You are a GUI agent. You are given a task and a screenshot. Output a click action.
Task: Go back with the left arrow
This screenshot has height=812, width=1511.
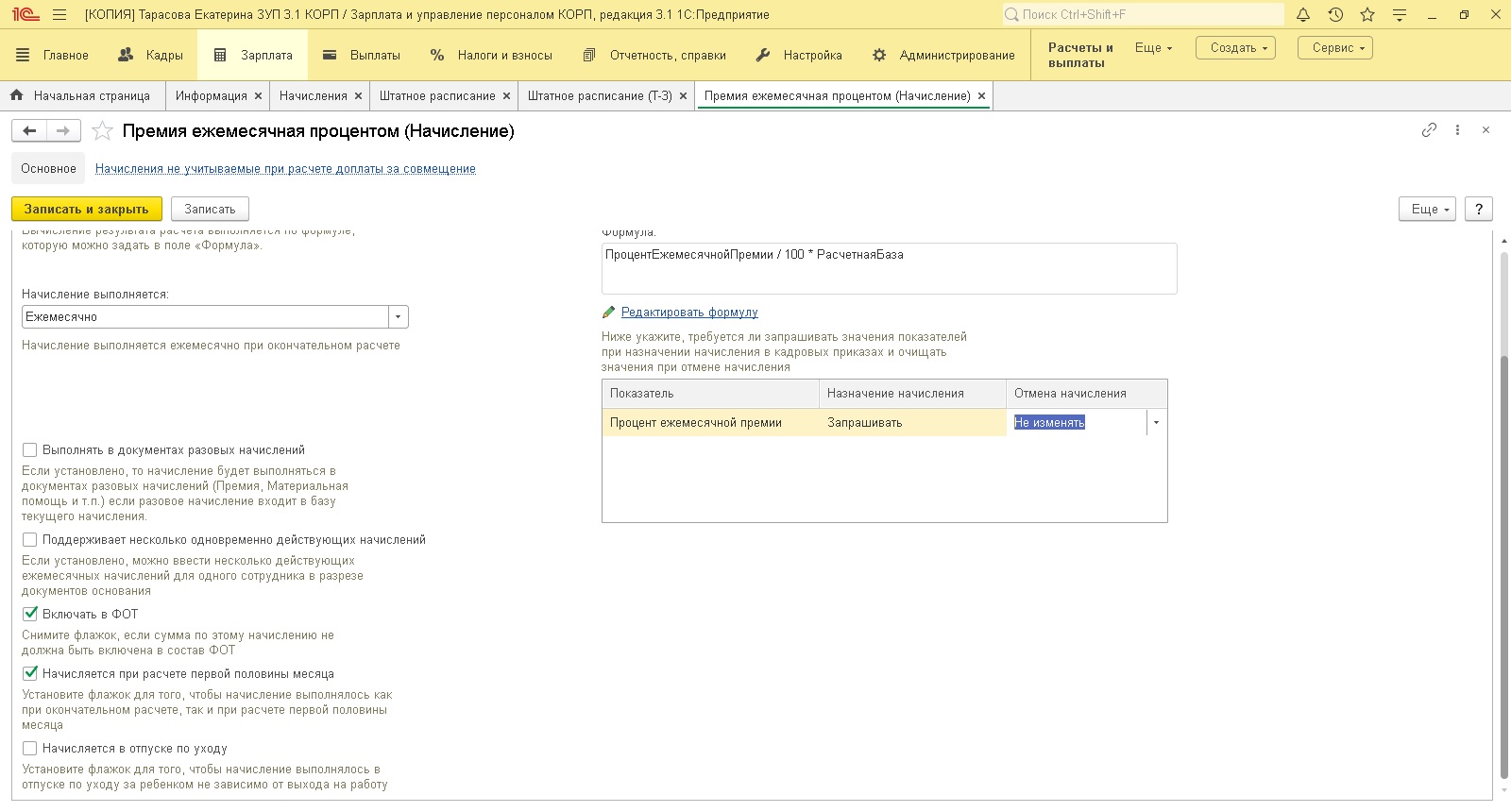(29, 131)
